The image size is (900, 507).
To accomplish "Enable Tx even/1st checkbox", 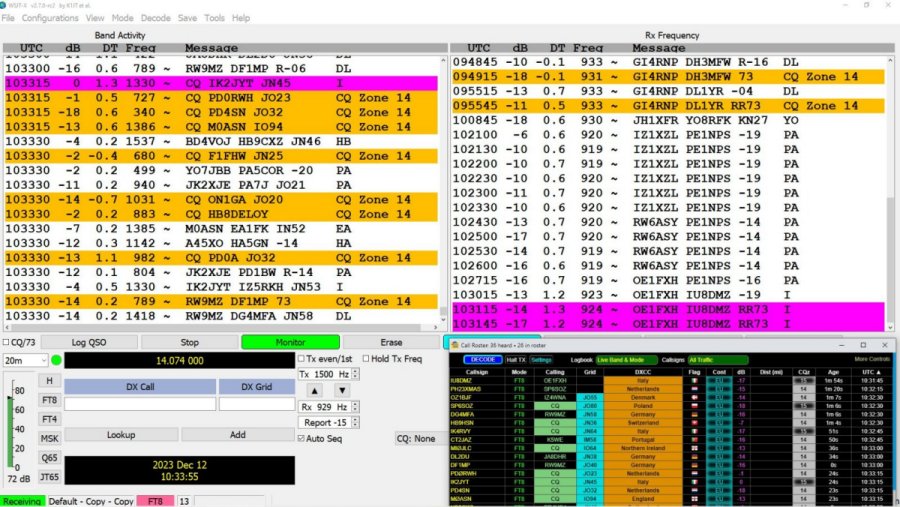I will 301,358.
